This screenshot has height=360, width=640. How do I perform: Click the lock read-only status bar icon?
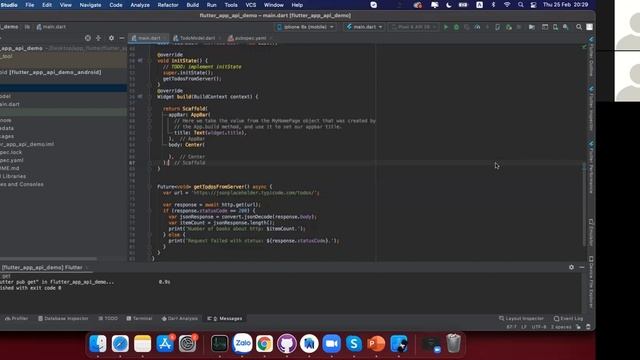(578, 327)
